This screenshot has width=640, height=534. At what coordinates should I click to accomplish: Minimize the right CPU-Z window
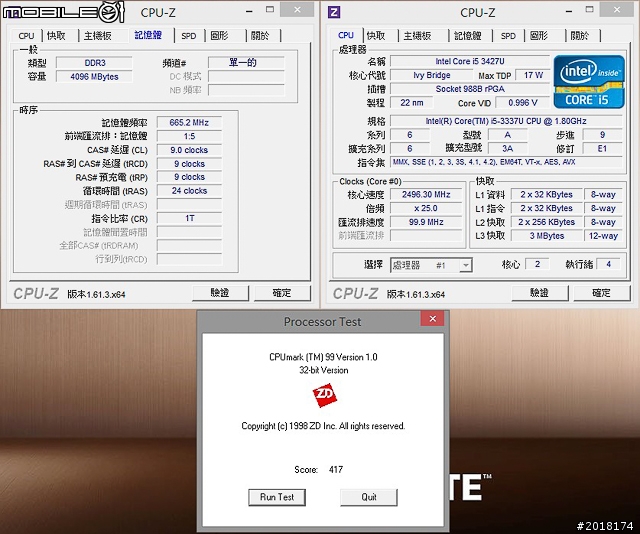[569, 11]
